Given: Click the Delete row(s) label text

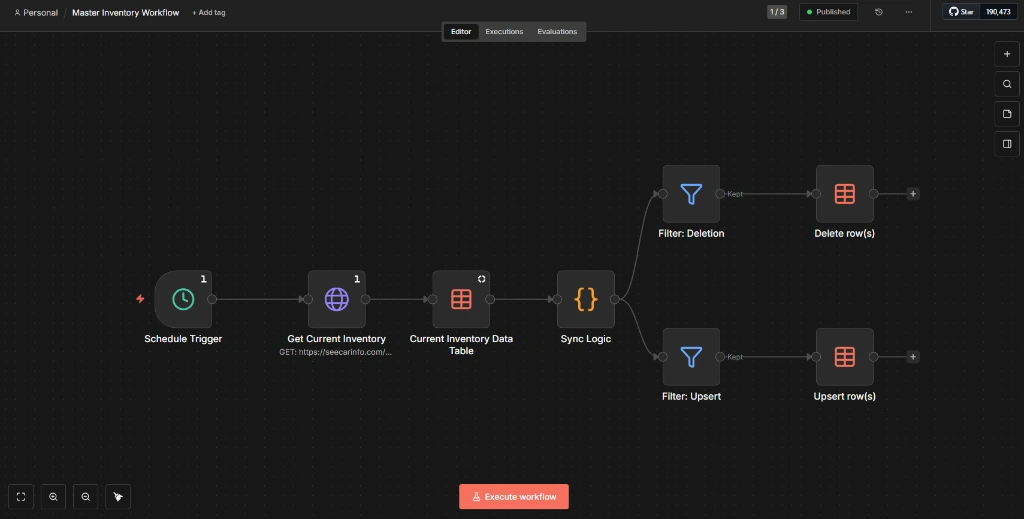Looking at the screenshot, I should [x=844, y=233].
